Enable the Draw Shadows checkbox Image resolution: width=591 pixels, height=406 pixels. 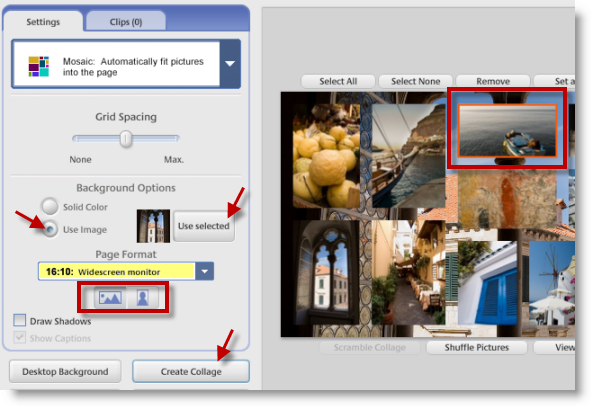coord(20,320)
